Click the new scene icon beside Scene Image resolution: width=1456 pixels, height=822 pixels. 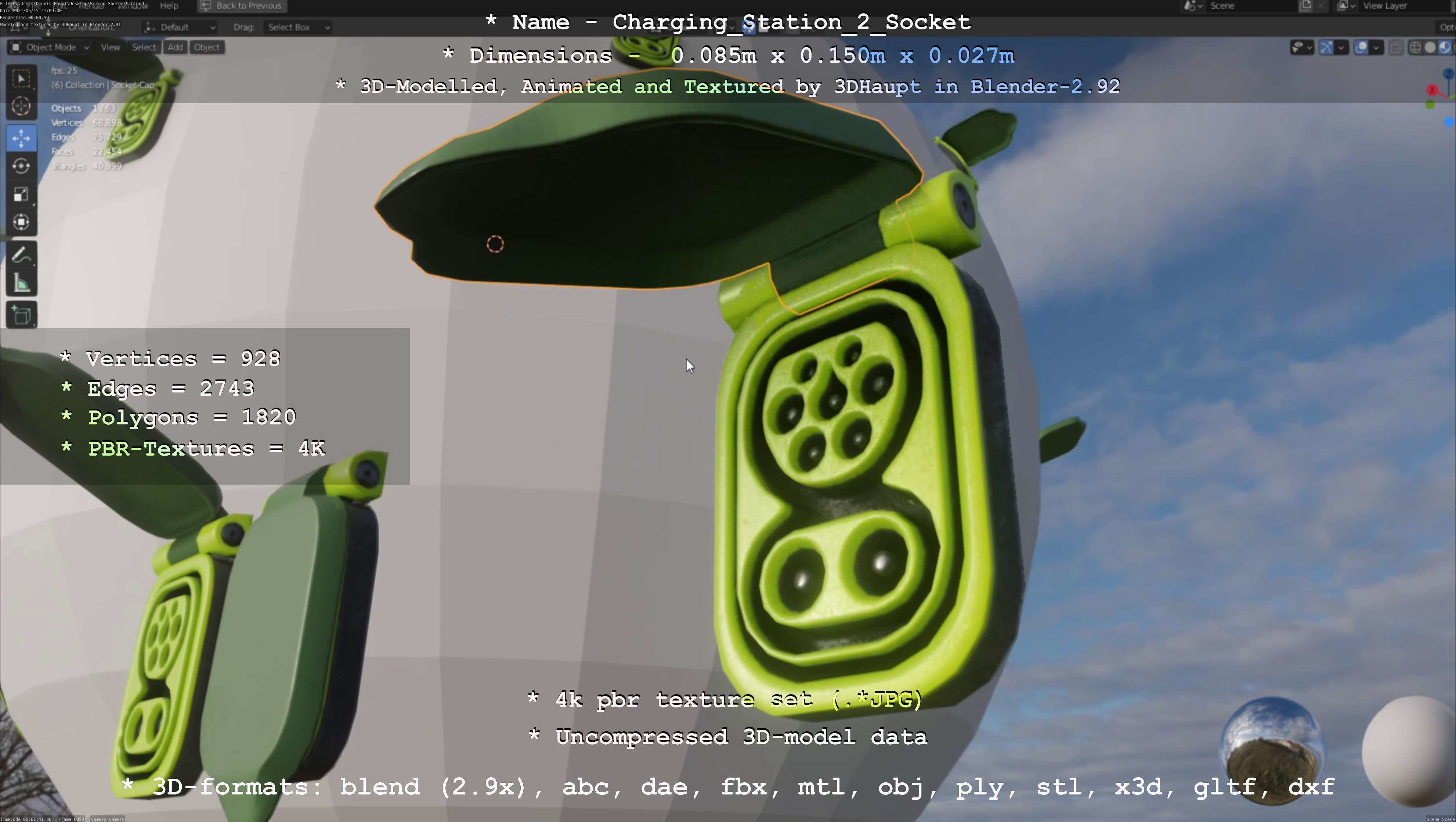tap(1306, 6)
